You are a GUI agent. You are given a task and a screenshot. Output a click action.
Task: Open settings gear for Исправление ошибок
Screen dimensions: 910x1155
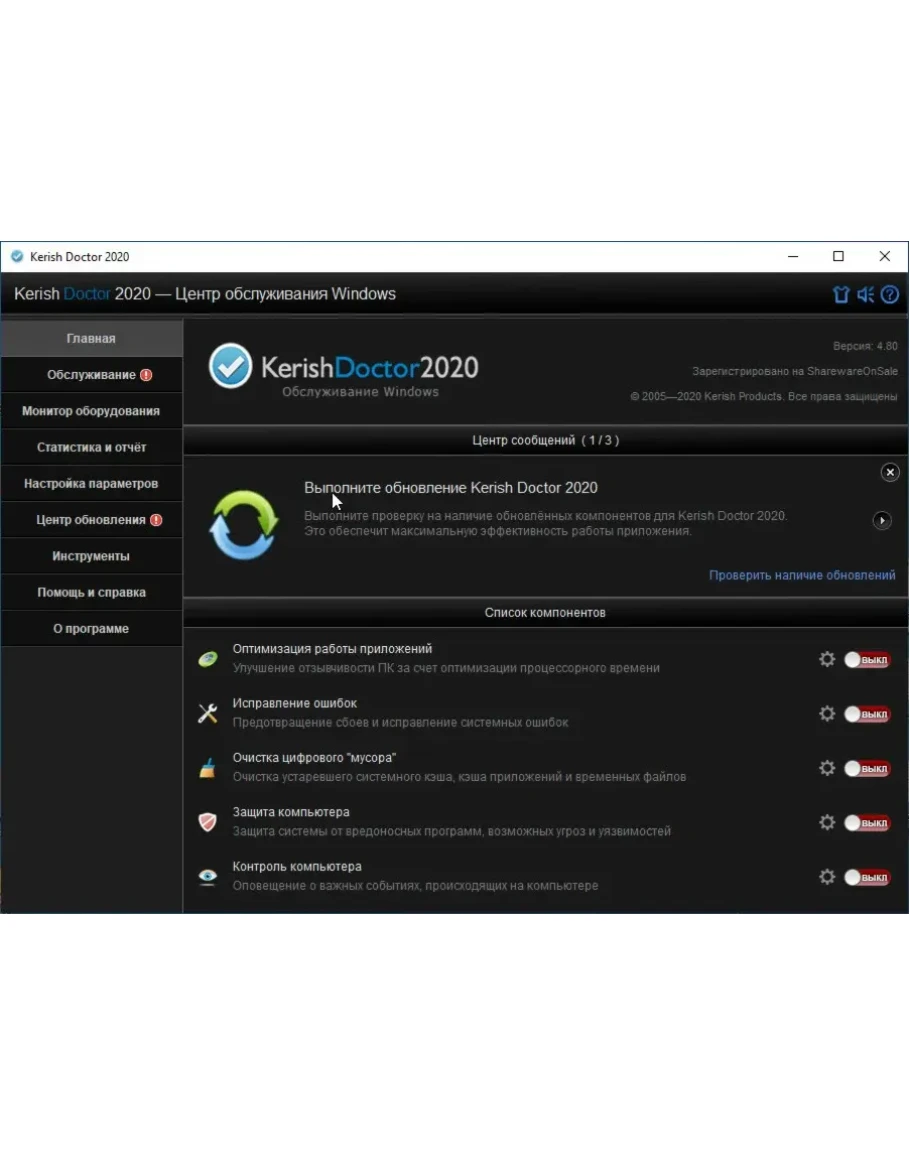(x=827, y=714)
